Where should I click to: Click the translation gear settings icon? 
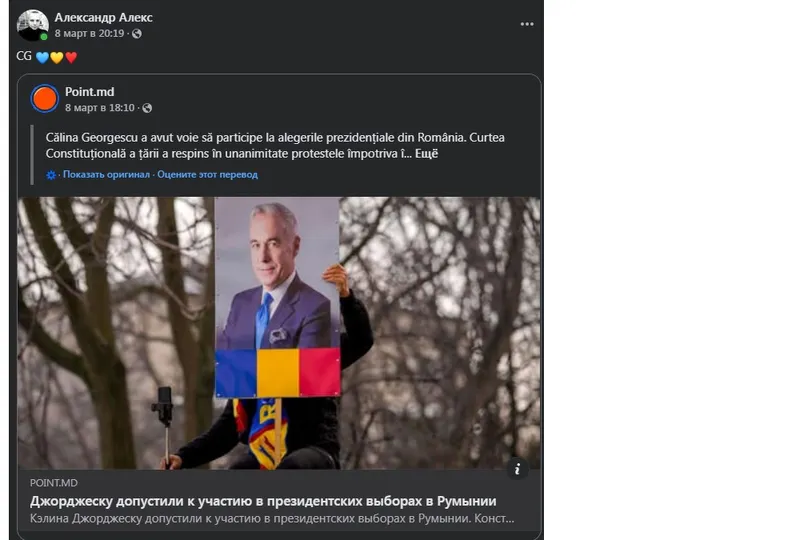pyautogui.click(x=51, y=175)
